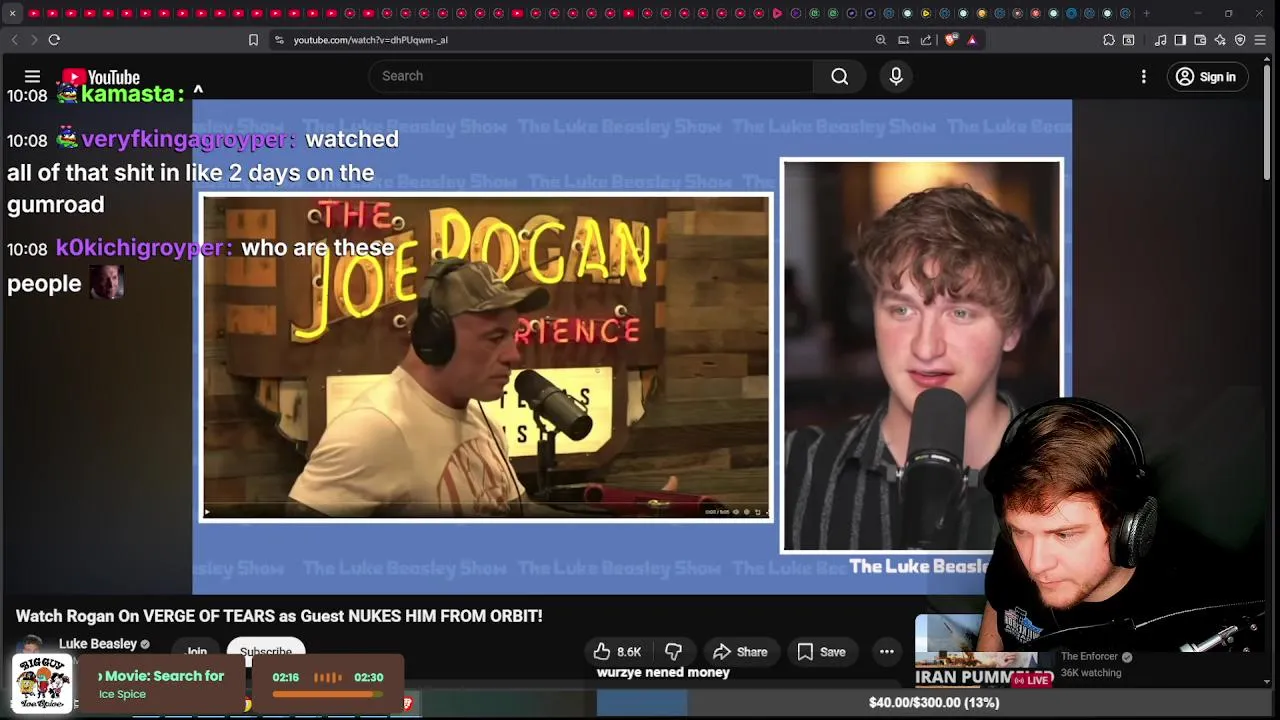Image resolution: width=1280 pixels, height=720 pixels.
Task: Click the Ice Spice song progress bar
Action: (x=327, y=694)
